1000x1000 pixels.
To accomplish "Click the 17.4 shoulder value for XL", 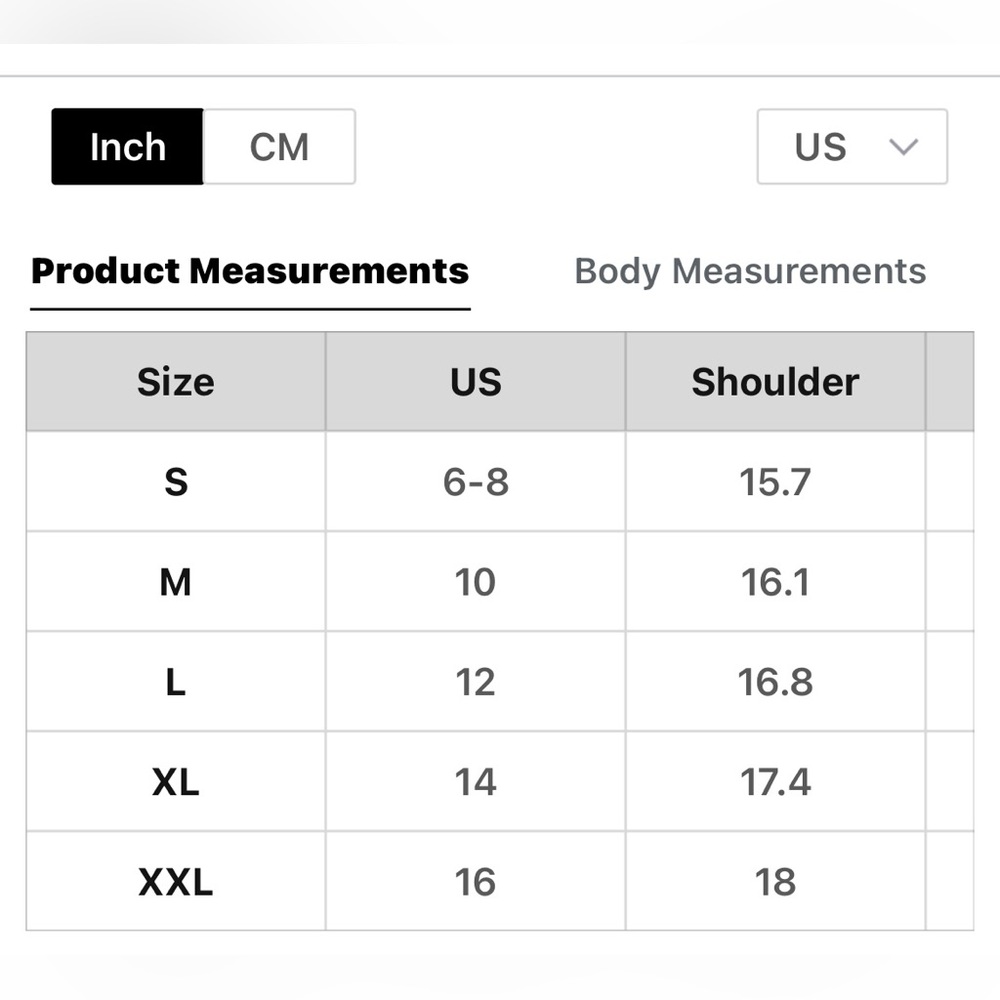I will [x=776, y=782].
